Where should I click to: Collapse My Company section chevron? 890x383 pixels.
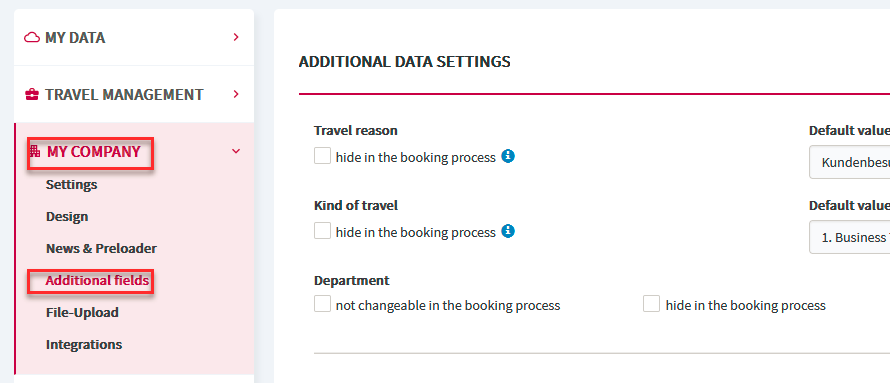point(236,151)
